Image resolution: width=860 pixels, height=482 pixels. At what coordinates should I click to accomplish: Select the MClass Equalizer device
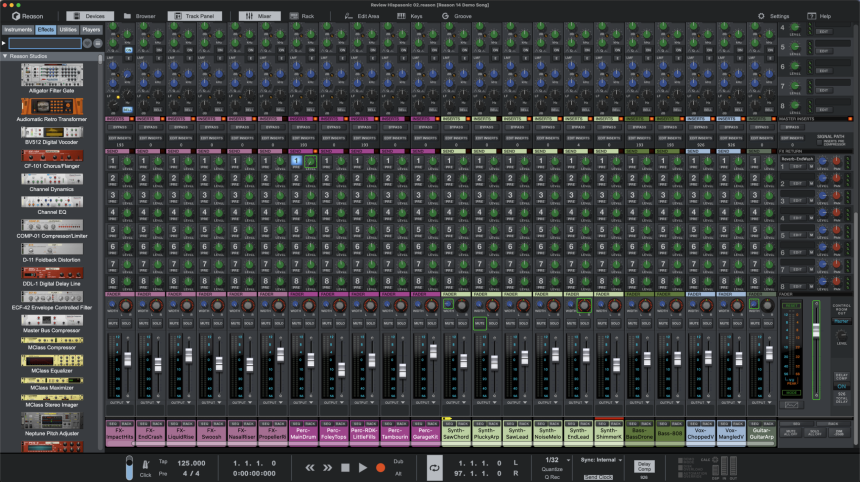click(52, 364)
